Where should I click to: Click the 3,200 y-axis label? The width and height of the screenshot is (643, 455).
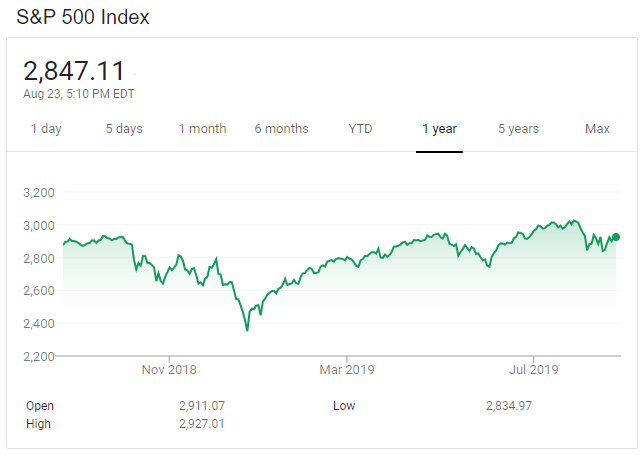click(x=39, y=193)
